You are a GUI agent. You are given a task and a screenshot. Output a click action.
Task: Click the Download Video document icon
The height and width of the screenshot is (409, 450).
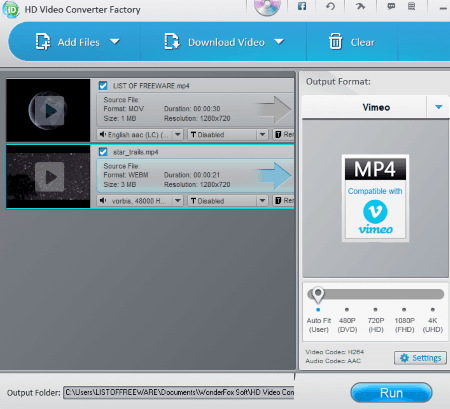coord(172,42)
